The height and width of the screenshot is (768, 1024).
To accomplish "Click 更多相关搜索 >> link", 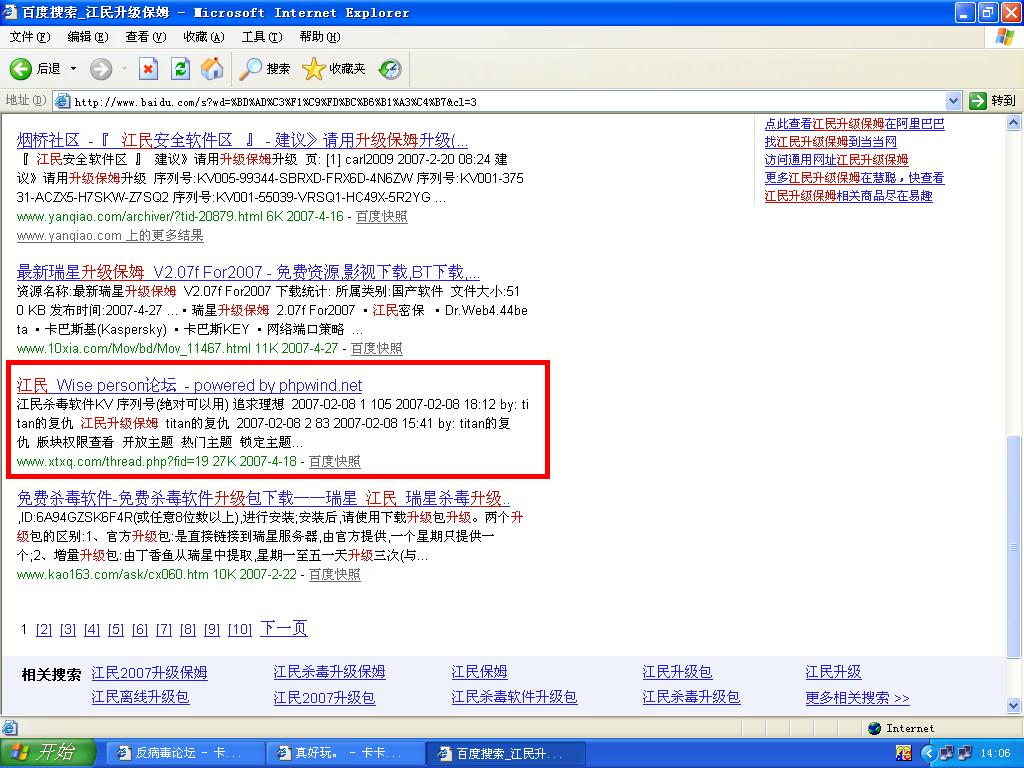I will point(857,697).
